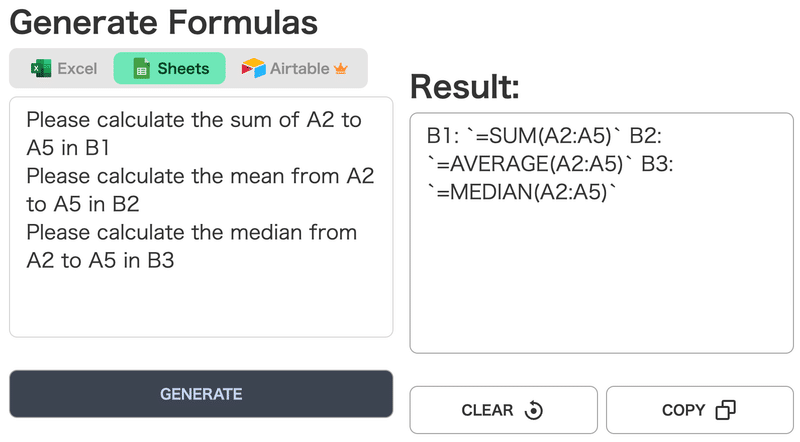Image resolution: width=800 pixels, height=442 pixels.
Task: Click the CLEAR button text
Action: pyautogui.click(x=487, y=410)
